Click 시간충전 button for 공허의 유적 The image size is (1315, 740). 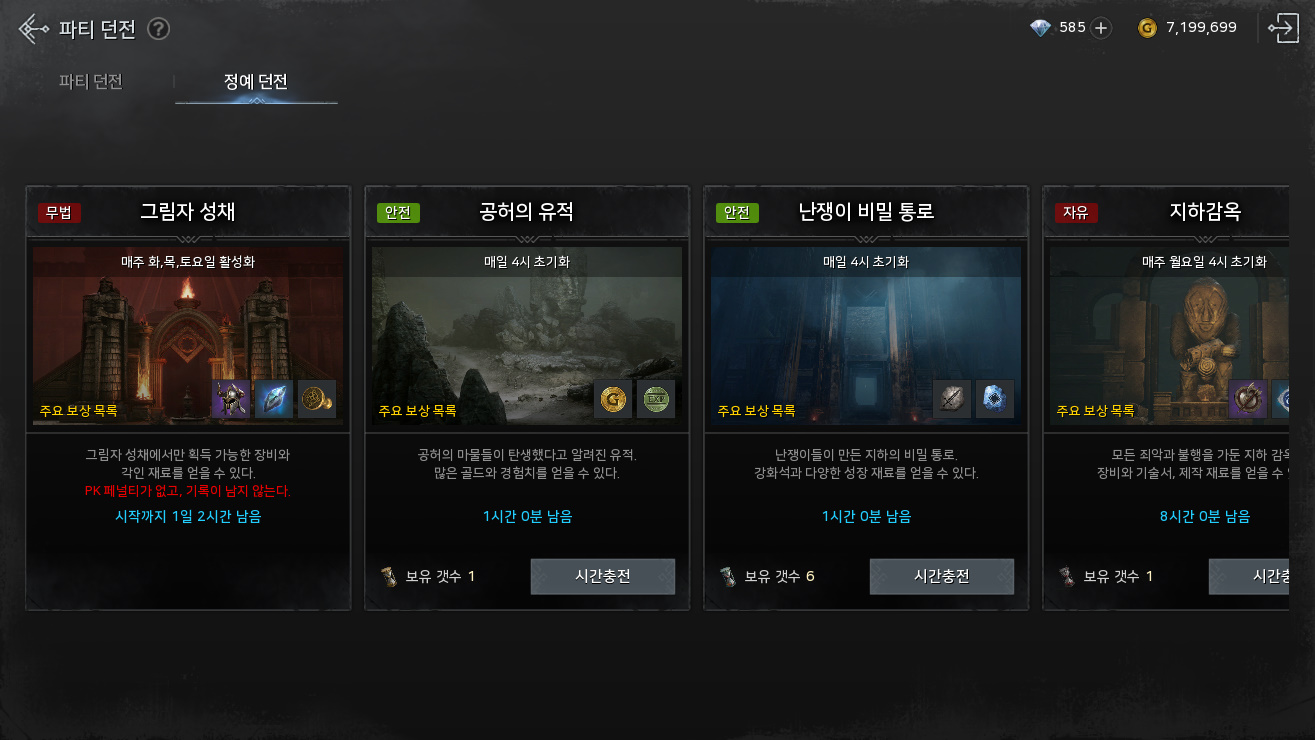pos(603,576)
